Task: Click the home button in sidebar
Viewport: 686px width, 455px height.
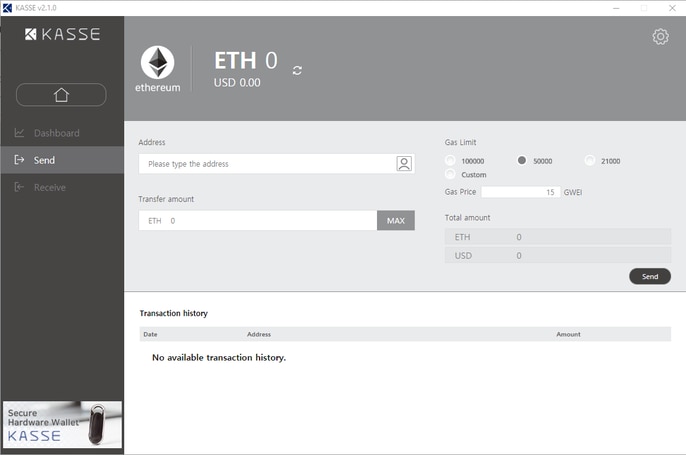Action: (61, 94)
